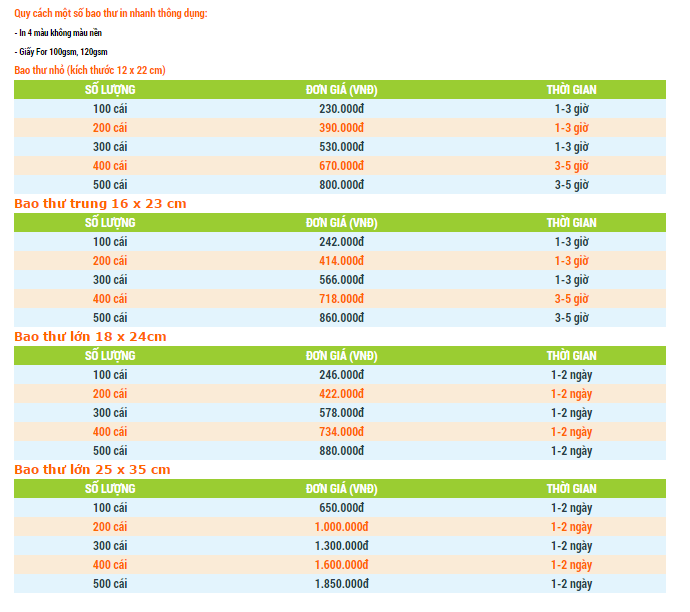690x612 pixels.
Task: Select the price 1.600.000đ
Action: (x=342, y=564)
